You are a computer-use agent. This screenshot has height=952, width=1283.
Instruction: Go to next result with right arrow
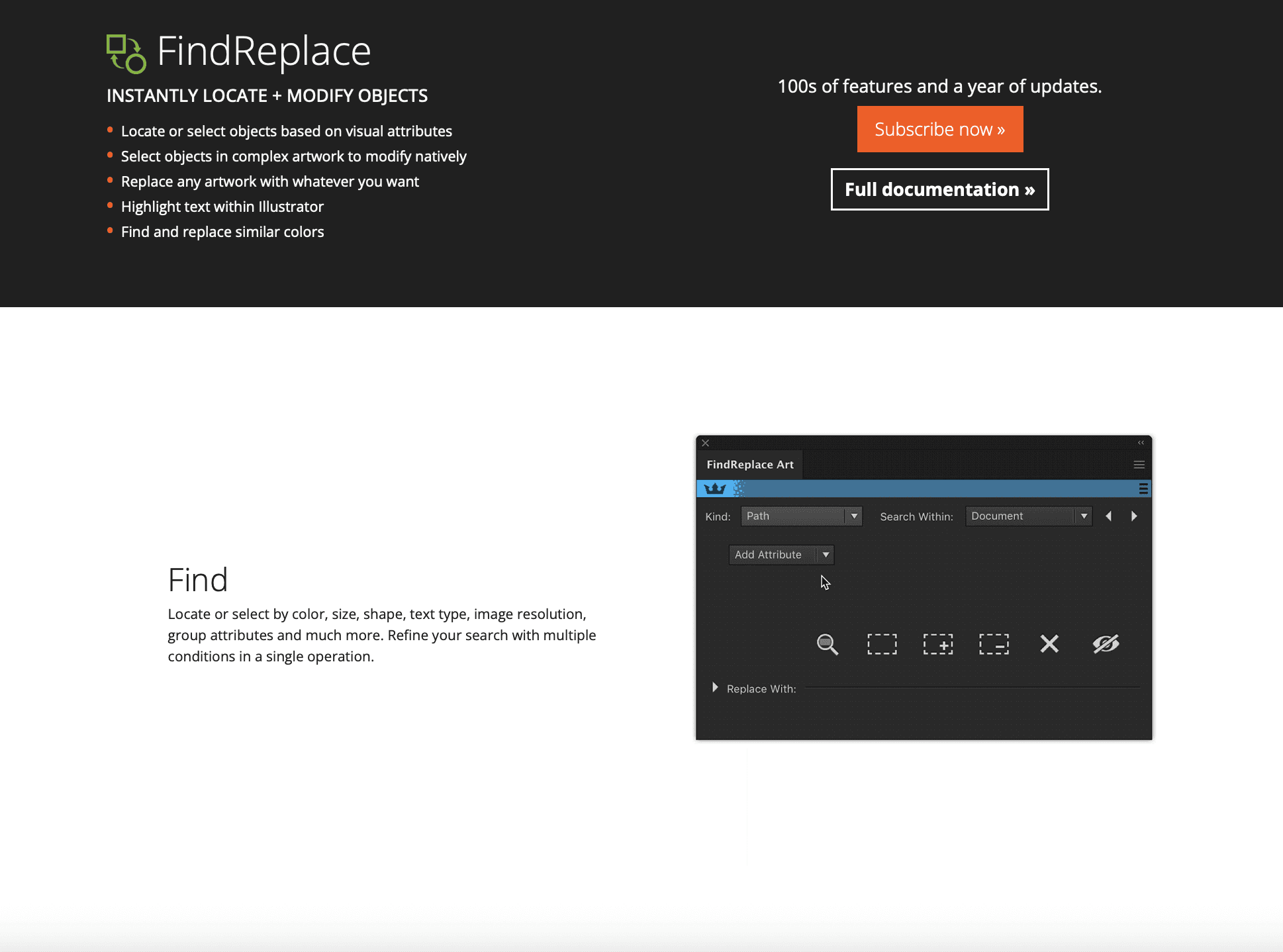(1134, 516)
